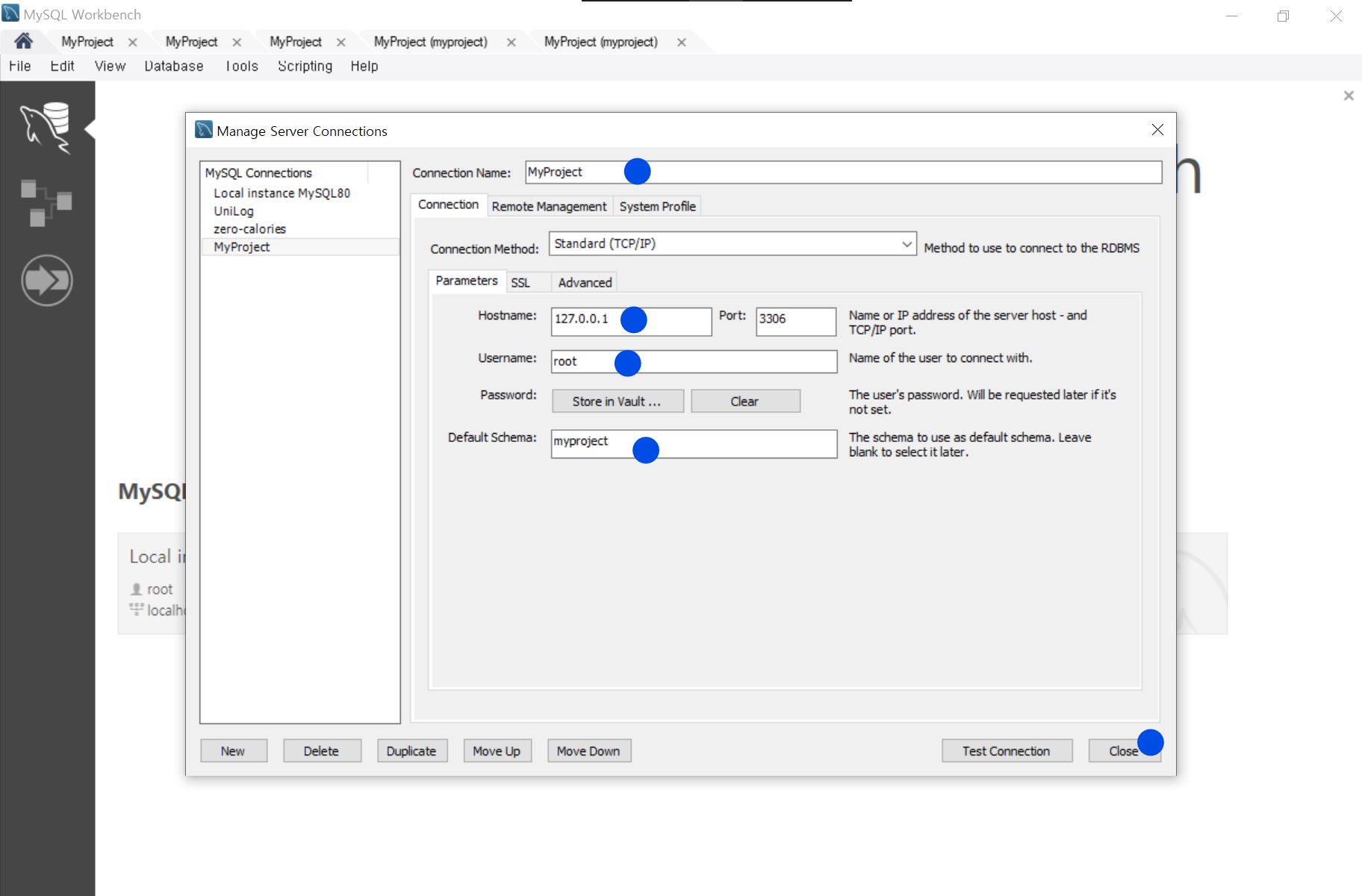Image resolution: width=1362 pixels, height=896 pixels.
Task: Close the first MyProject (myproject) tab
Action: 511,43
